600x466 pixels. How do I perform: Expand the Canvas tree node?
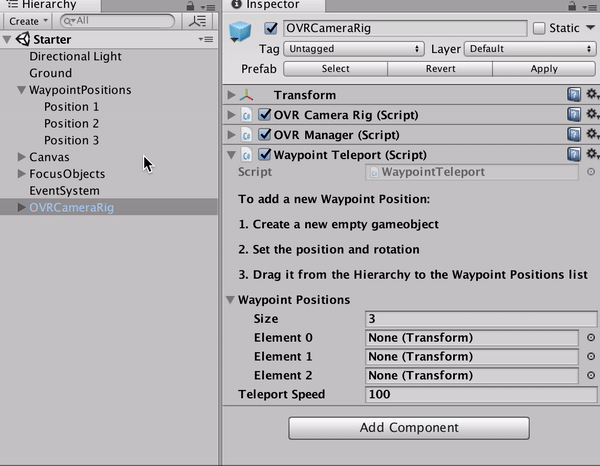click(x=21, y=157)
